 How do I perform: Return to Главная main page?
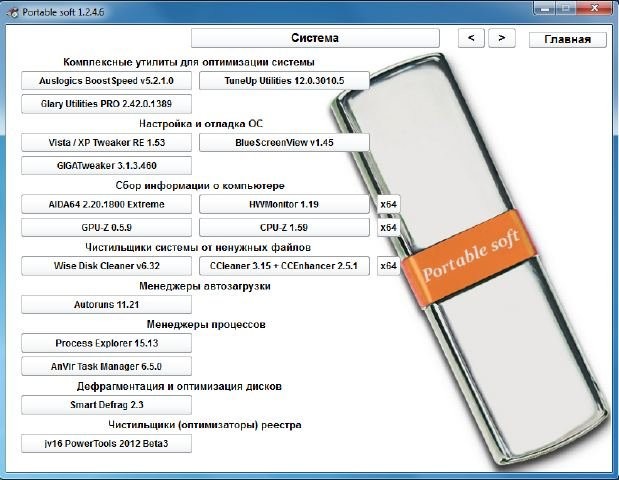tap(567, 39)
